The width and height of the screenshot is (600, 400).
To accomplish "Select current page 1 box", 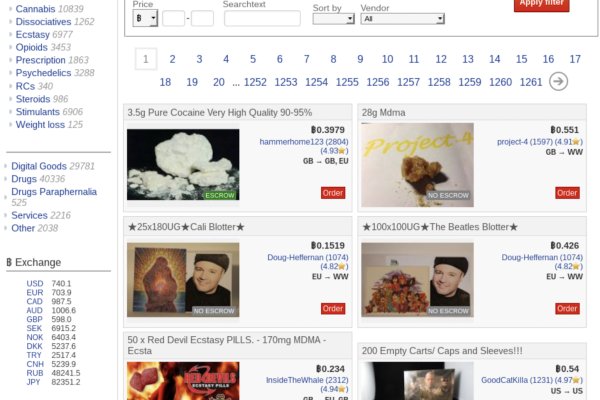I will click(146, 59).
